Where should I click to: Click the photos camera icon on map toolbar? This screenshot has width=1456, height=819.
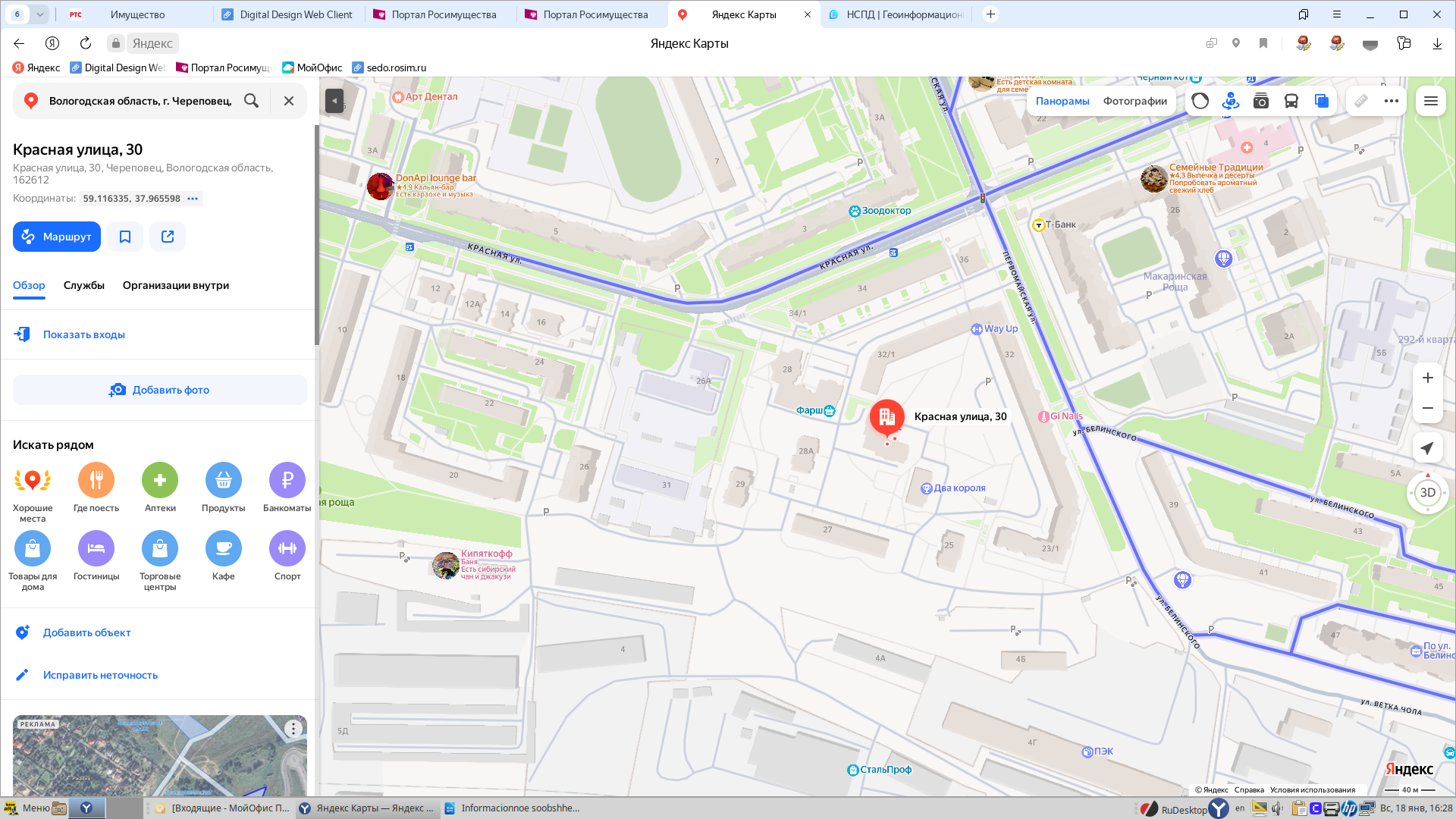tap(1260, 101)
